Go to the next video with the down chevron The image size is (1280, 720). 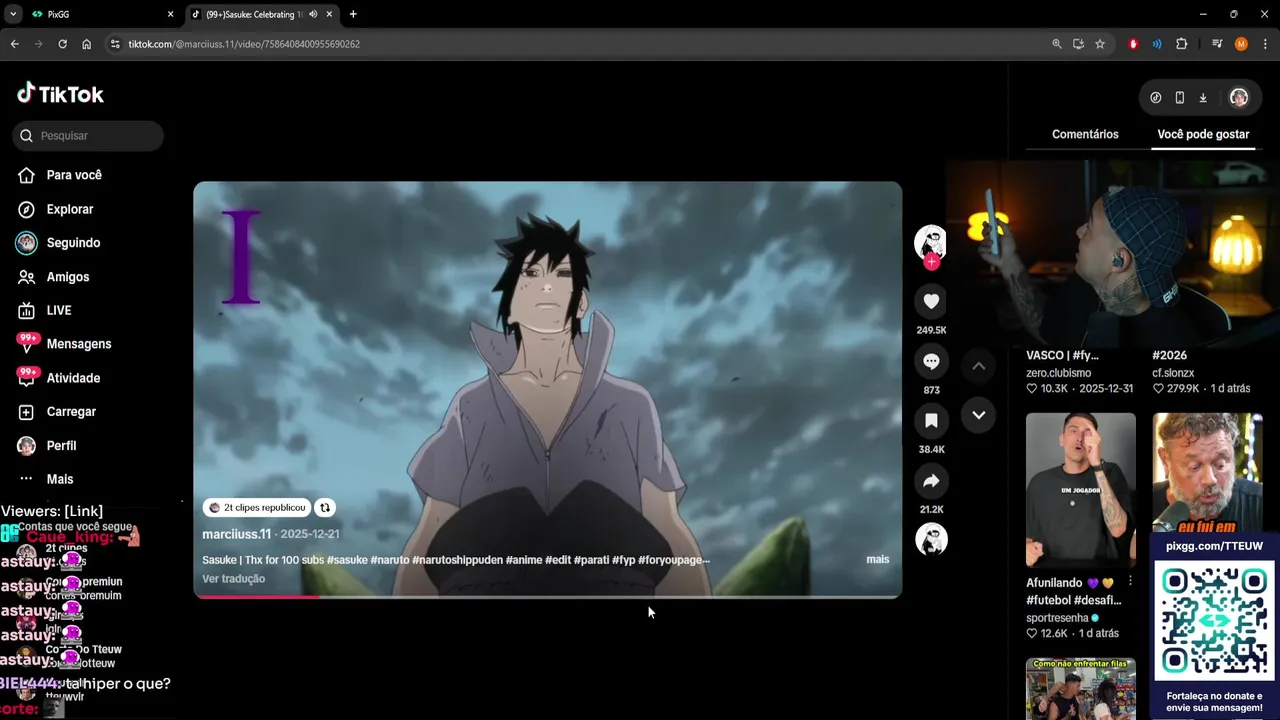coord(979,415)
